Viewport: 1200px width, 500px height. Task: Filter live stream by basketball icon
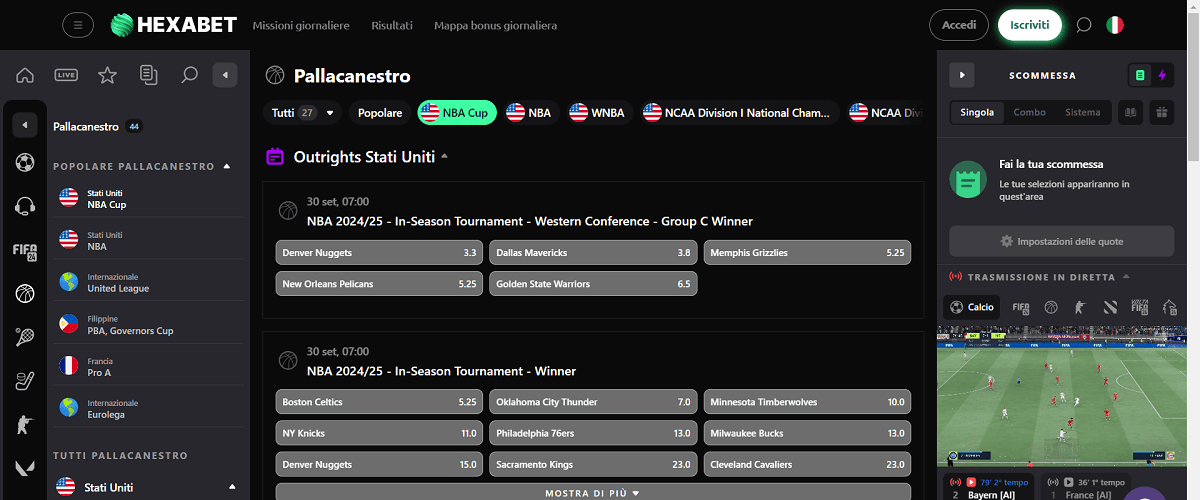(1051, 307)
